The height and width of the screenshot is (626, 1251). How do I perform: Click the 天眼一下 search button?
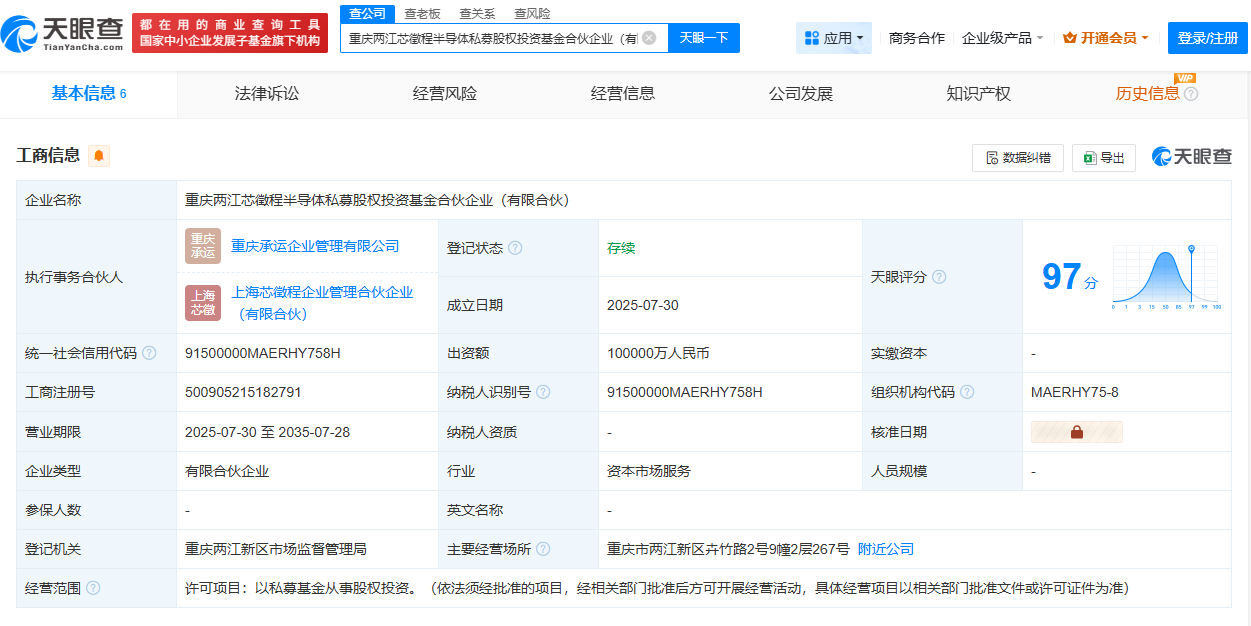tap(704, 38)
